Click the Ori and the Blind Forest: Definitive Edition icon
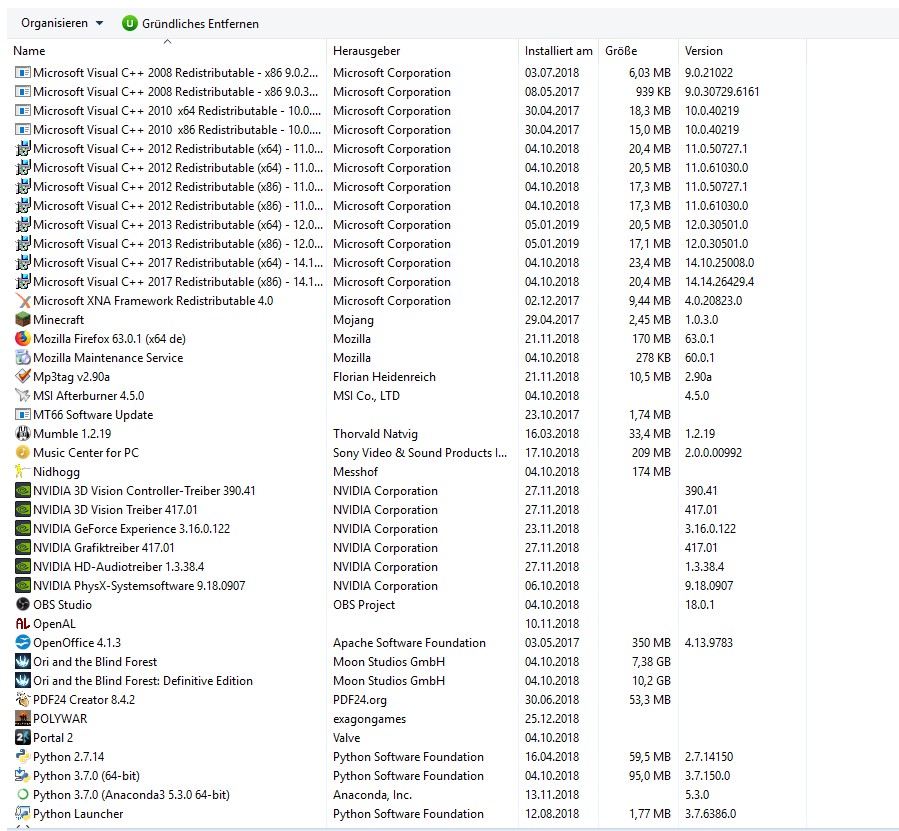899x831 pixels. (x=22, y=680)
